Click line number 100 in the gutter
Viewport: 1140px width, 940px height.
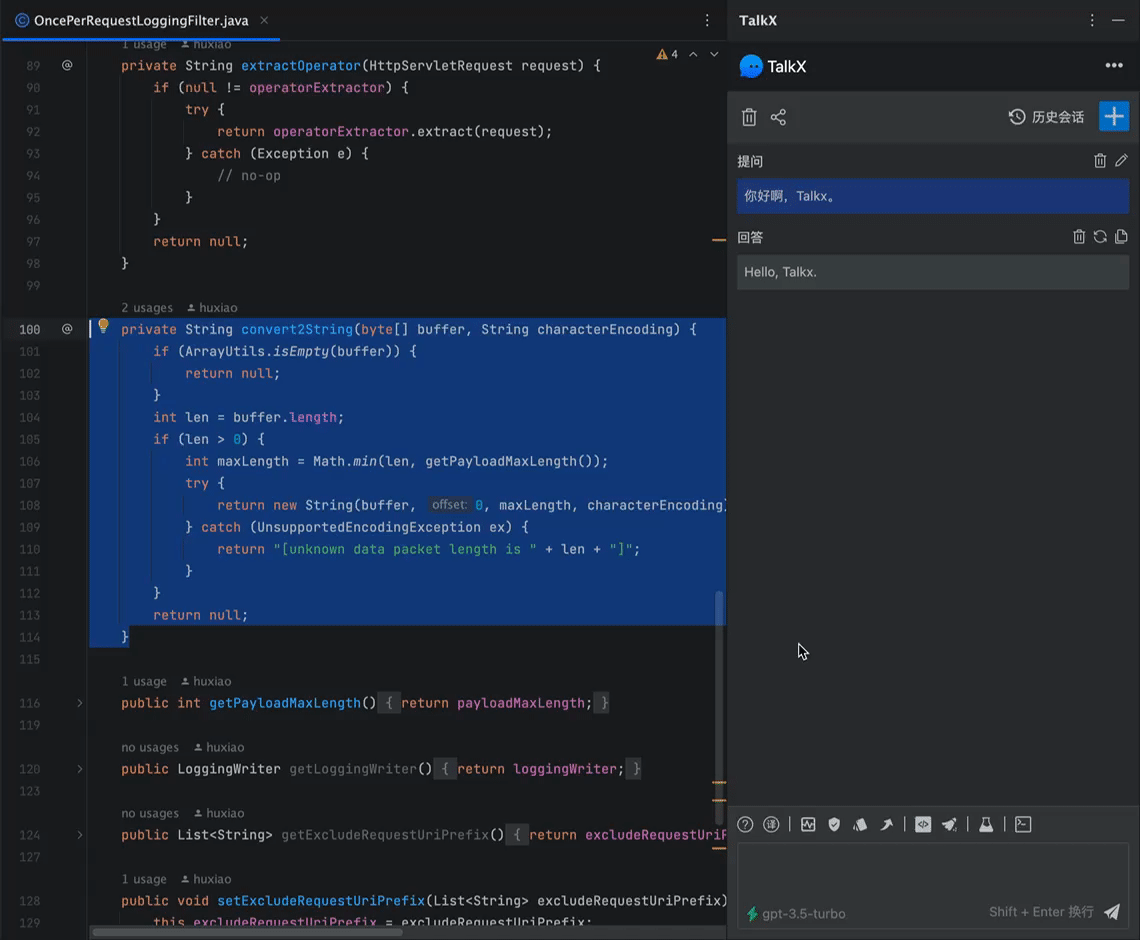click(x=30, y=329)
